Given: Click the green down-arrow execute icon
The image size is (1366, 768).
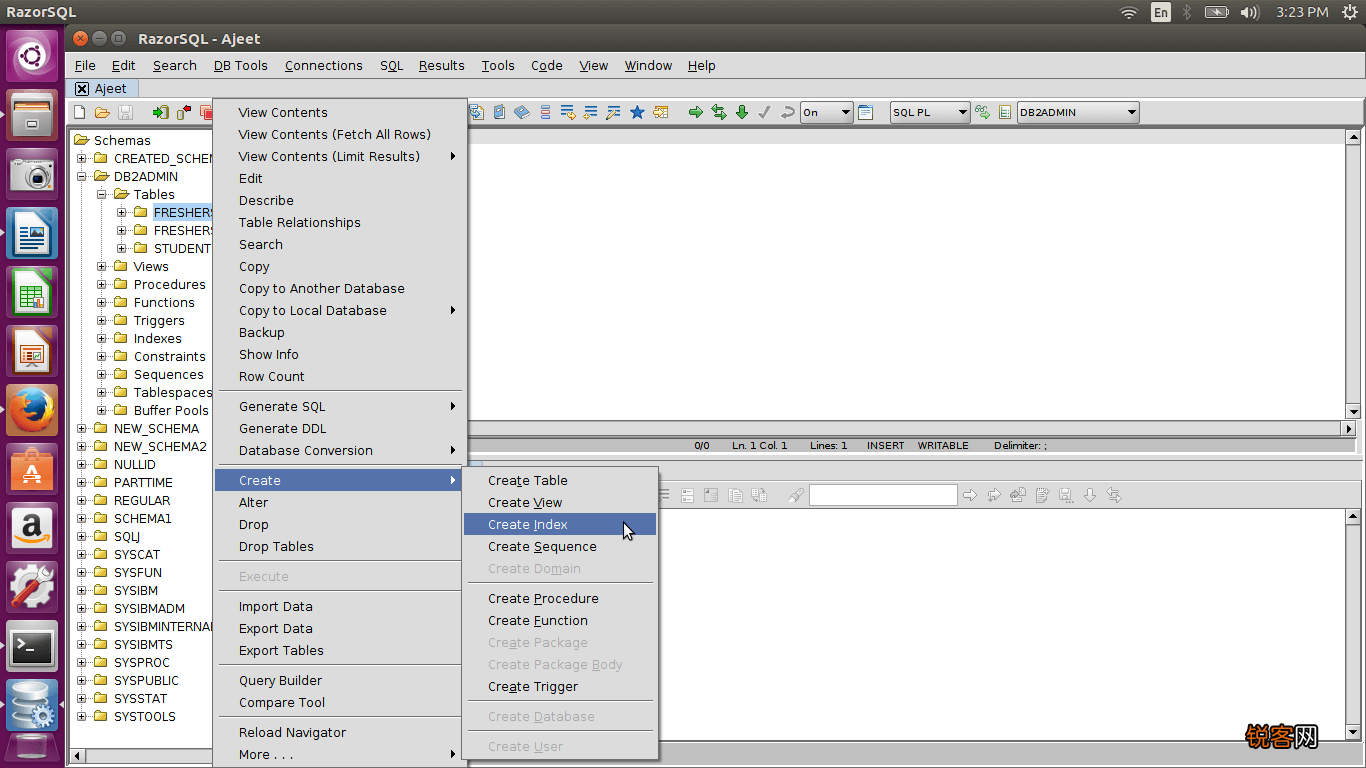Looking at the screenshot, I should pyautogui.click(x=742, y=113).
